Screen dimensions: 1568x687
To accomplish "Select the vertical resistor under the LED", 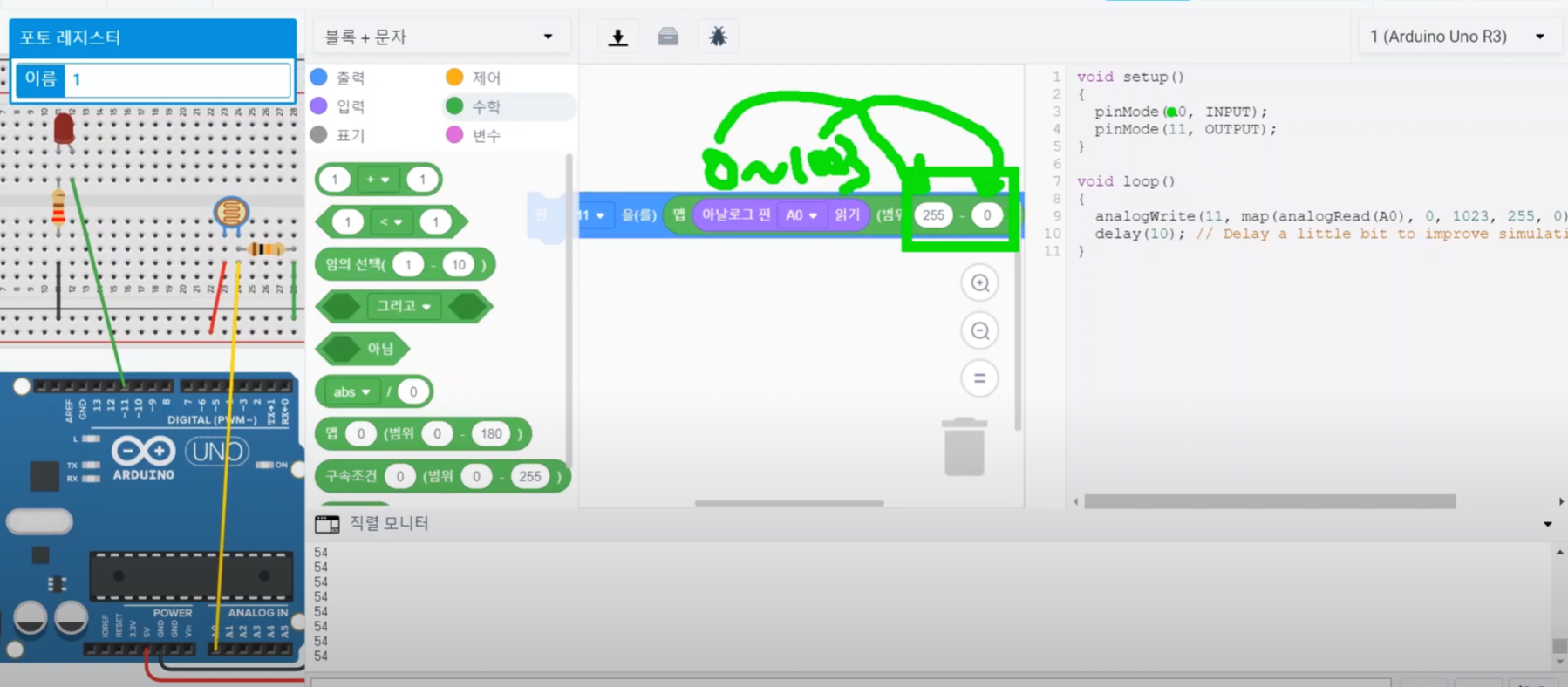I will pos(58,208).
